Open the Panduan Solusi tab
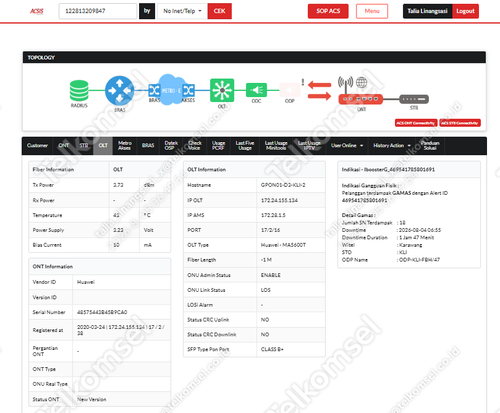 tap(430, 146)
